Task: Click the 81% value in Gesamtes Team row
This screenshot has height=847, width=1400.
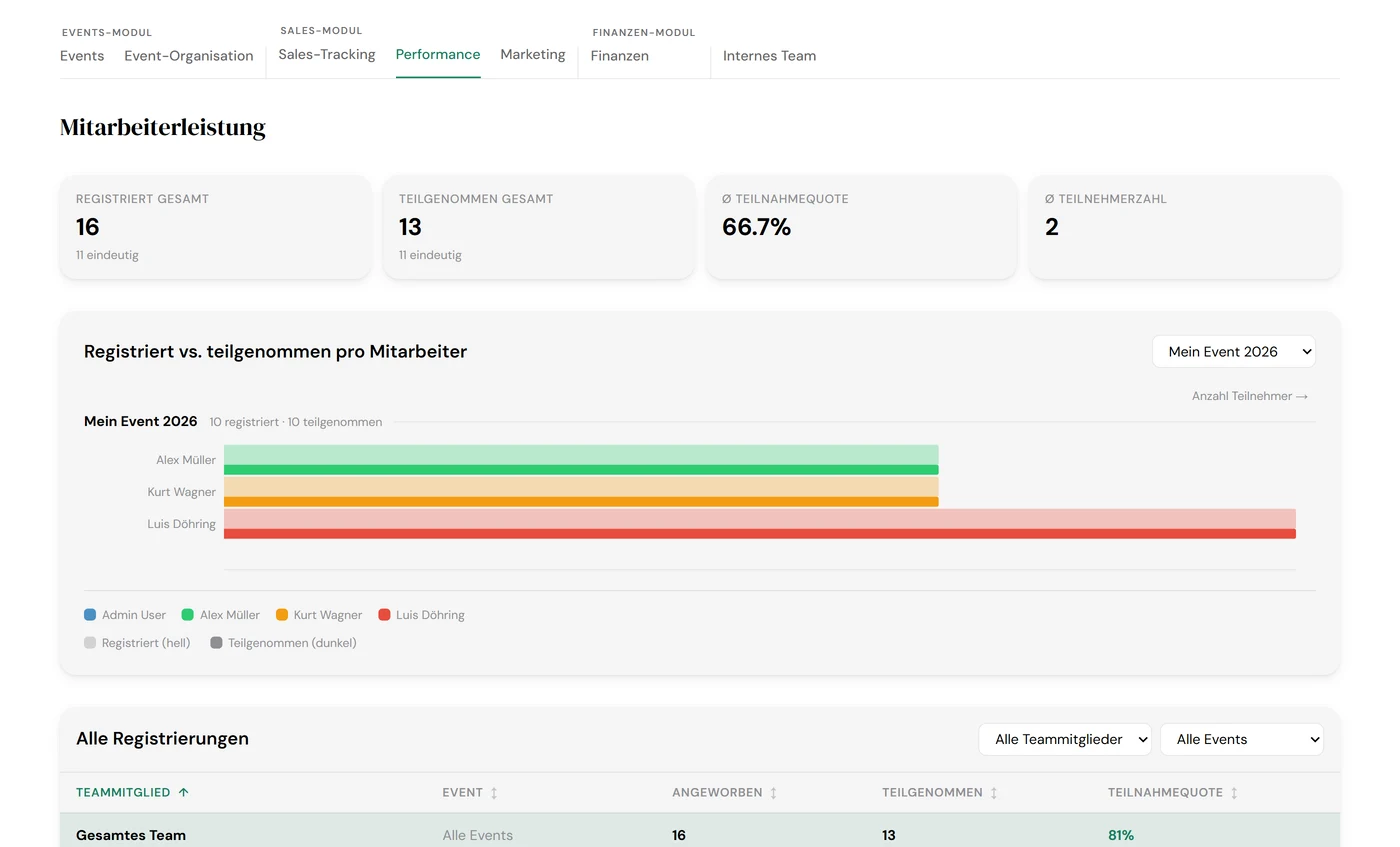Action: (x=1121, y=835)
